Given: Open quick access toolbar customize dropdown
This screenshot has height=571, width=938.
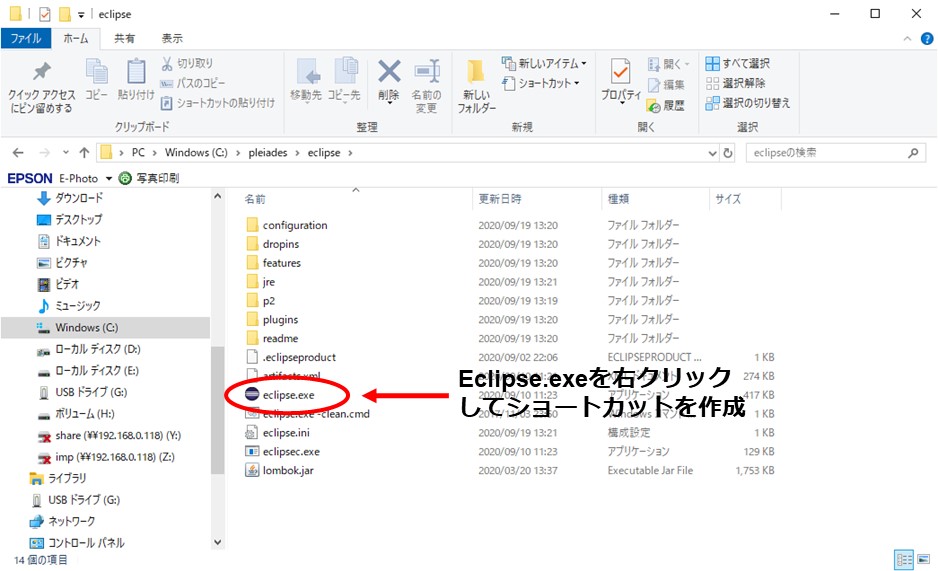Looking at the screenshot, I should coord(81,14).
